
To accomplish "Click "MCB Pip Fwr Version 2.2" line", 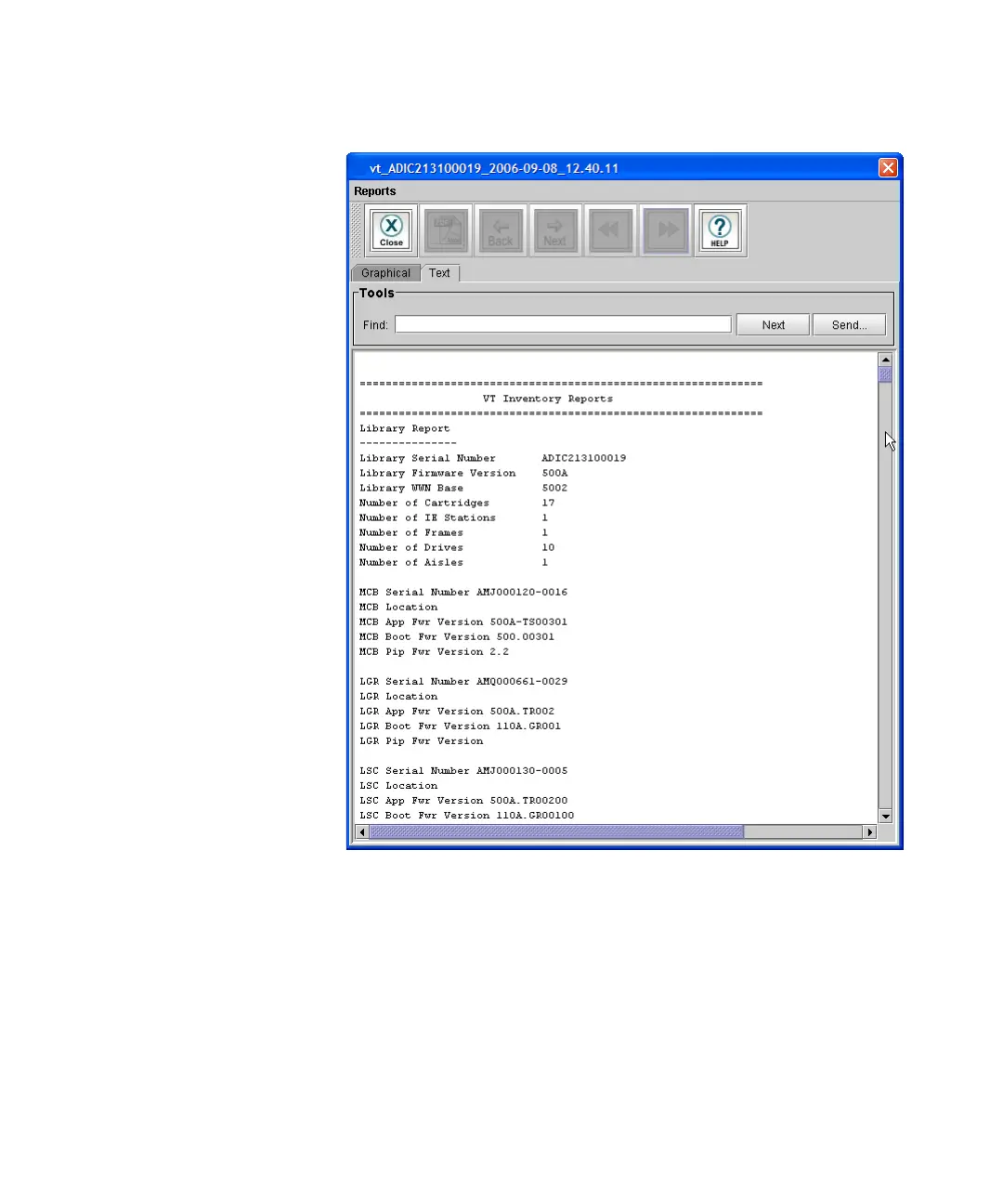I will [x=434, y=651].
